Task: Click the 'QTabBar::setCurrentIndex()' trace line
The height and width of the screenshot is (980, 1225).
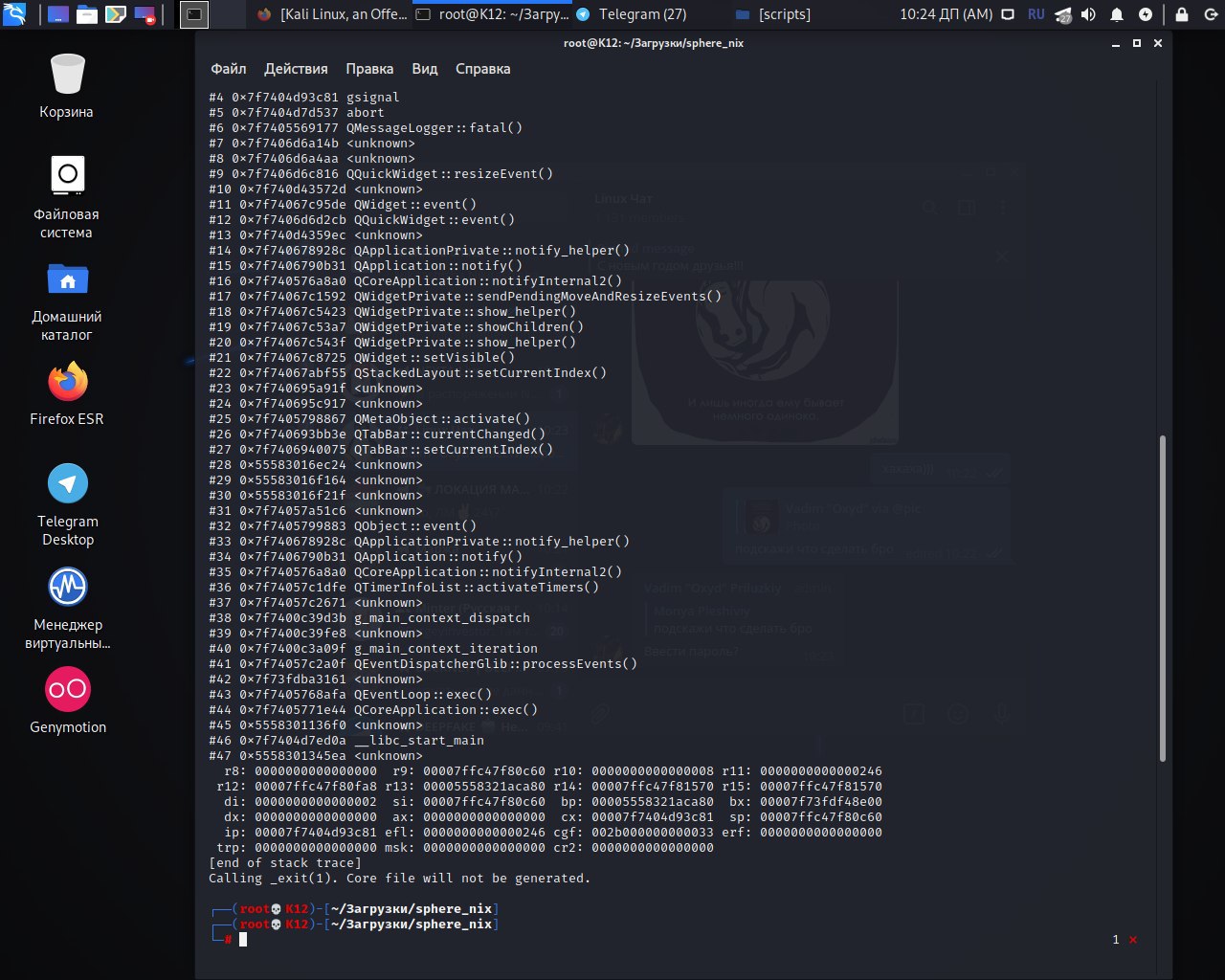Action: coord(381,449)
